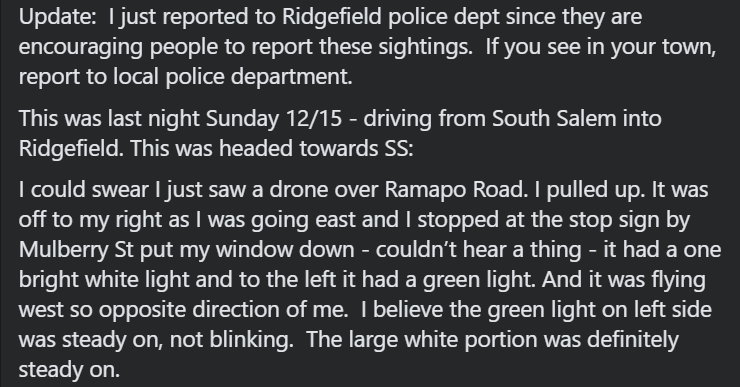The width and height of the screenshot is (740, 387).
Task: Click the street name "Mulberry St"
Action: click(x=76, y=250)
